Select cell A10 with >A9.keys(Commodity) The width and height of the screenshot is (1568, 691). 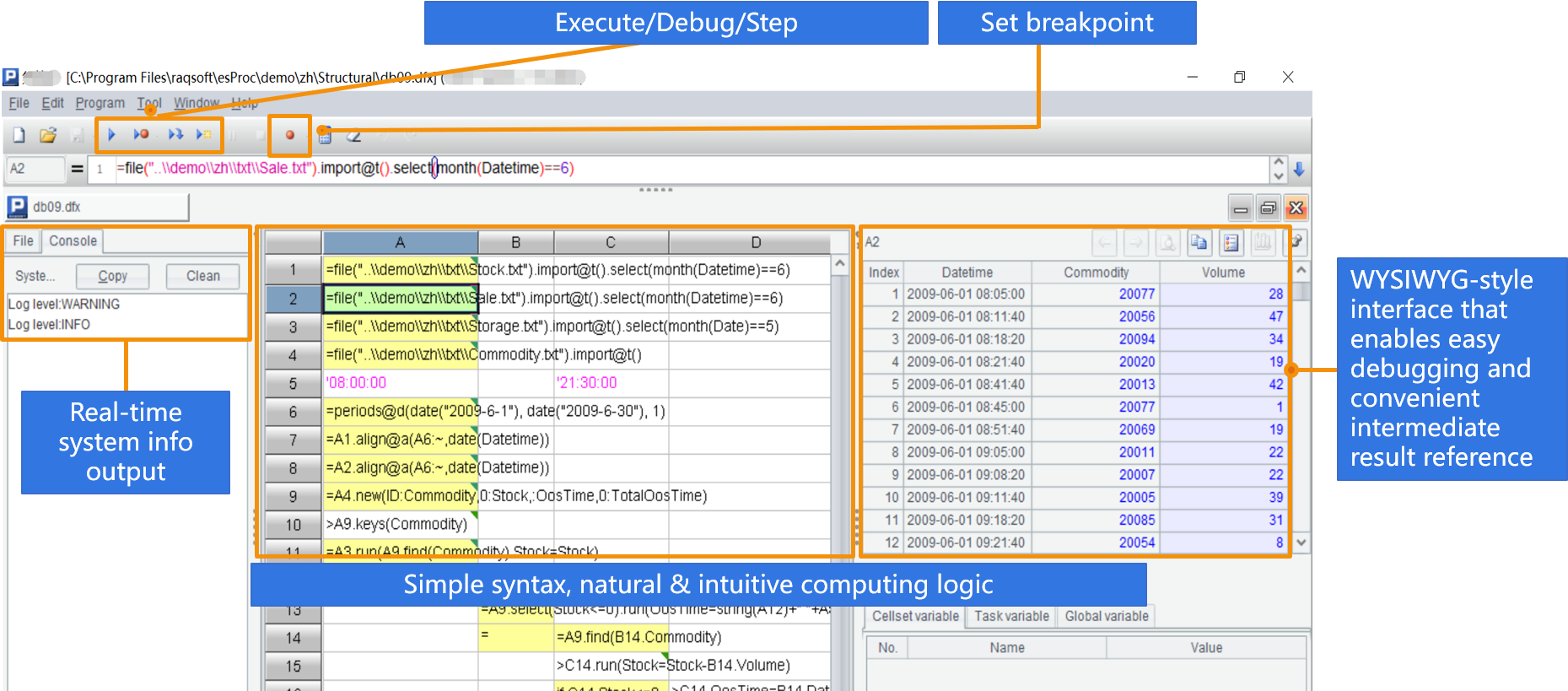coord(400,525)
